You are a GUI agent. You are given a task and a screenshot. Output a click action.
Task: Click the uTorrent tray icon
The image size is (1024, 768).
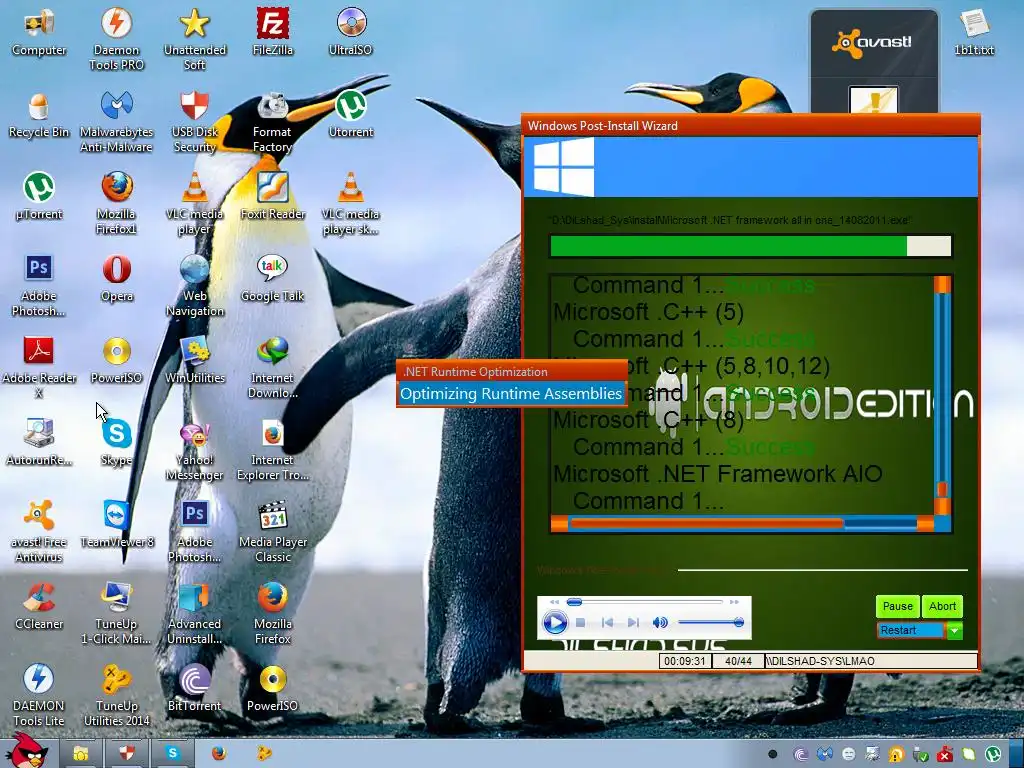point(993,755)
